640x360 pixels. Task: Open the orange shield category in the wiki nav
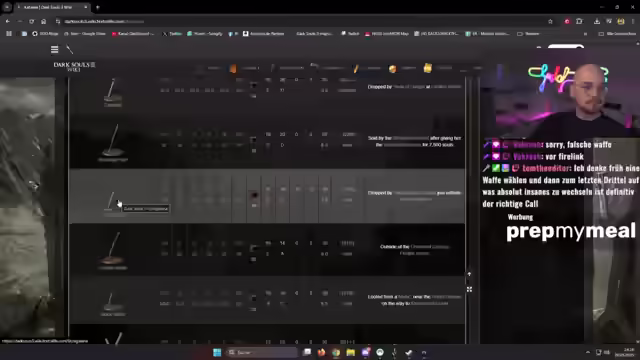(233, 69)
